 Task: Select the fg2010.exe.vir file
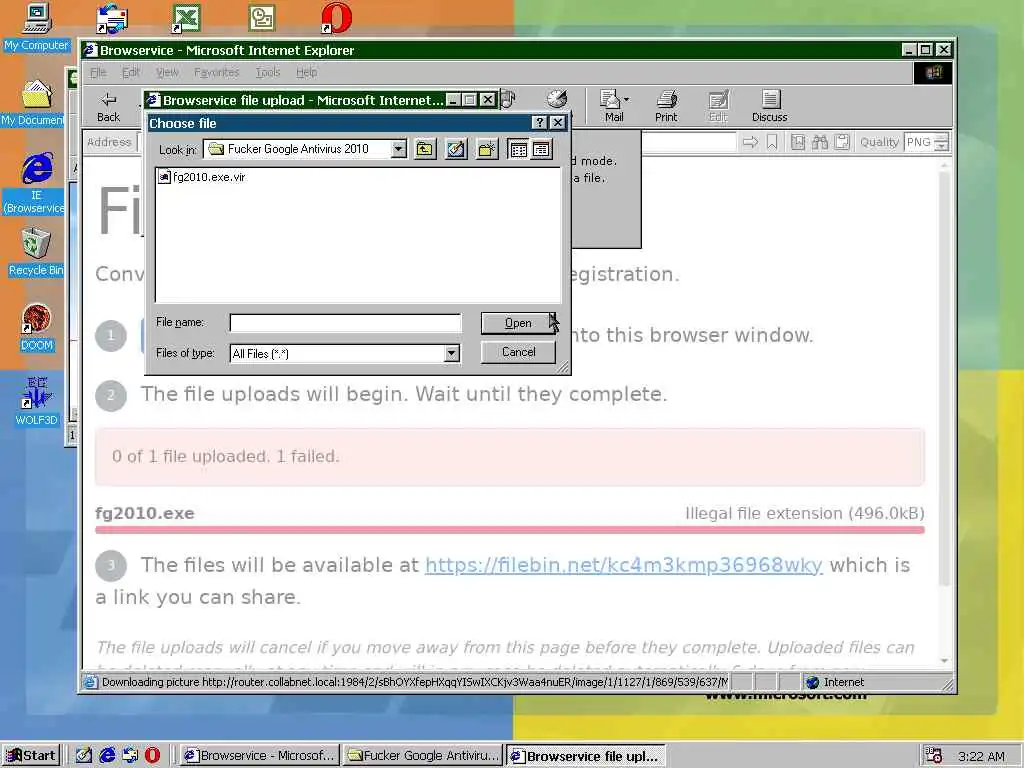[202, 177]
